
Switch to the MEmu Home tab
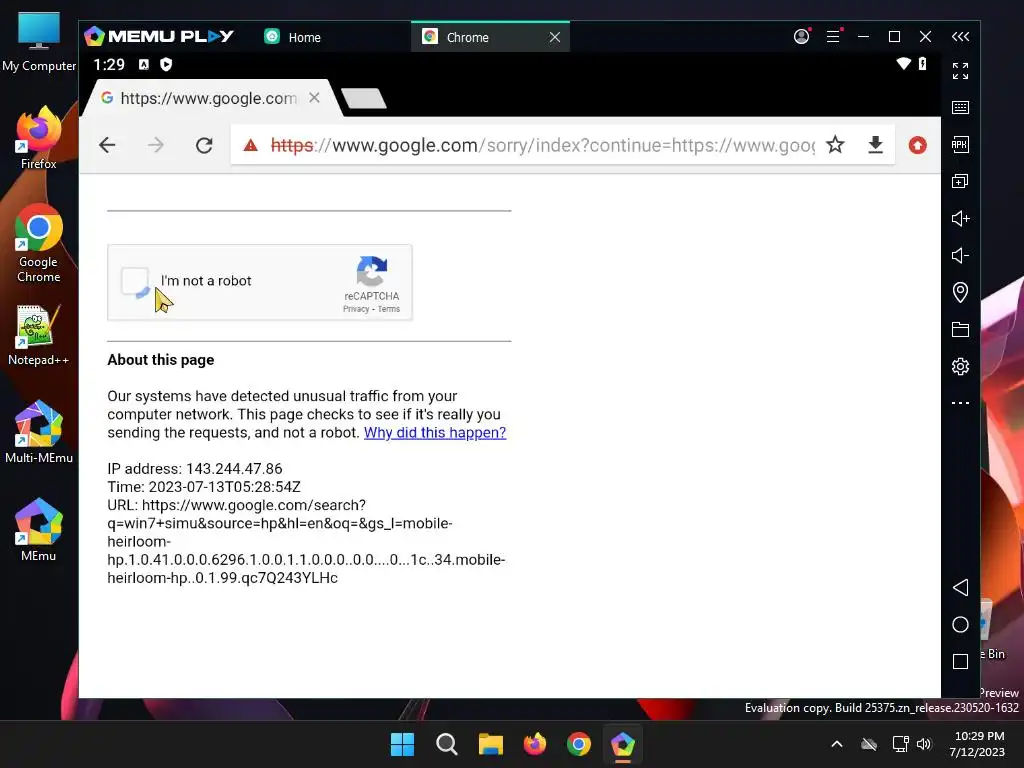[292, 37]
